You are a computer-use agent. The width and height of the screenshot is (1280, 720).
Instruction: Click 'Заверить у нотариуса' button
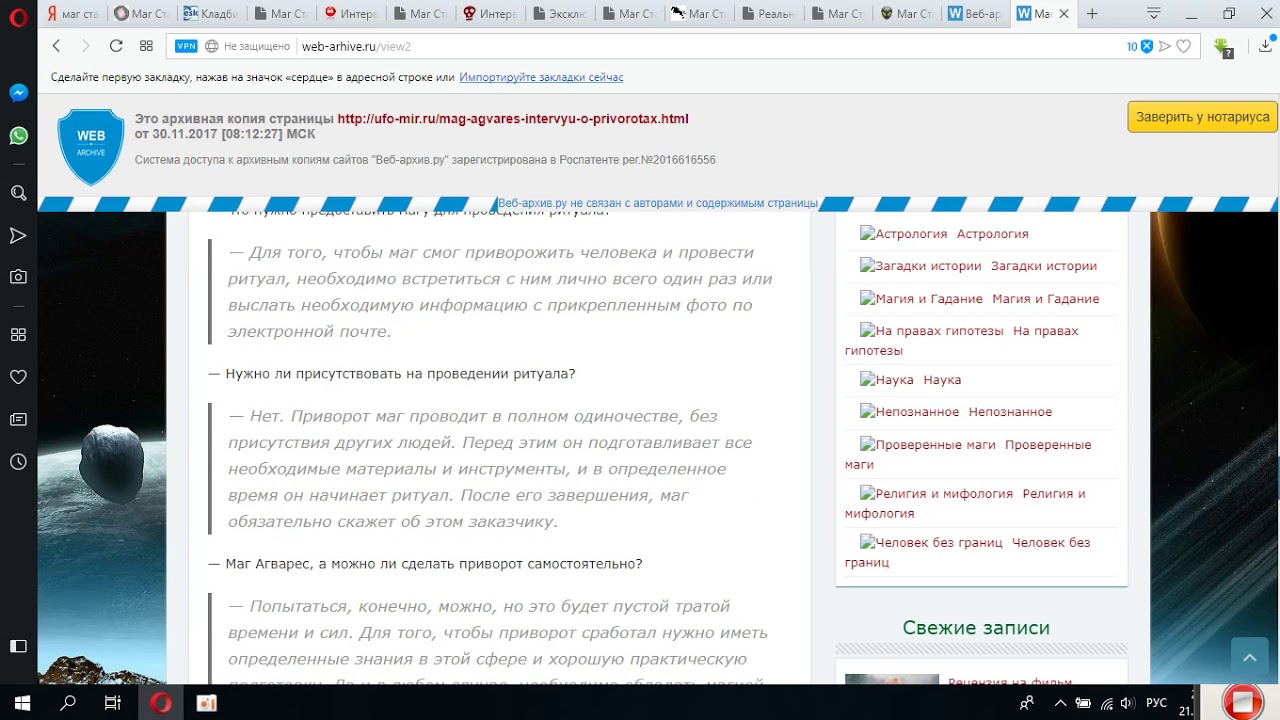pyautogui.click(x=1202, y=117)
